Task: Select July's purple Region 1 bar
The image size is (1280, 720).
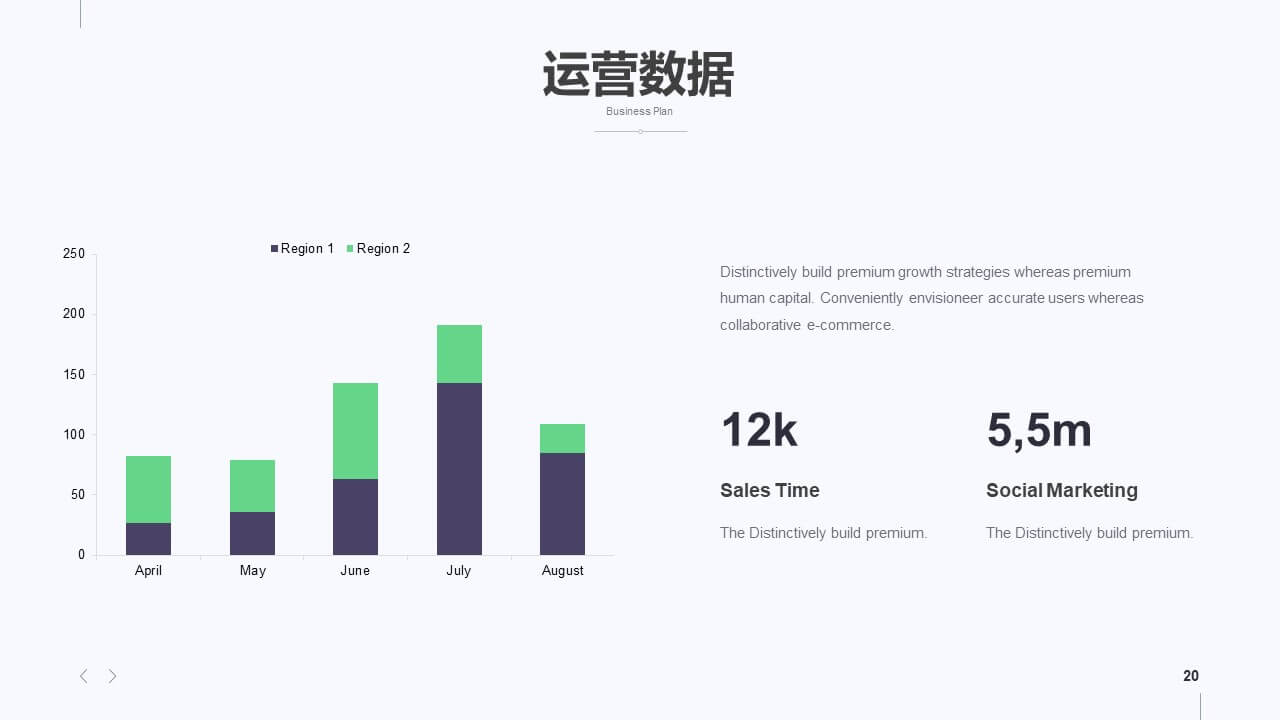Action: click(x=459, y=469)
